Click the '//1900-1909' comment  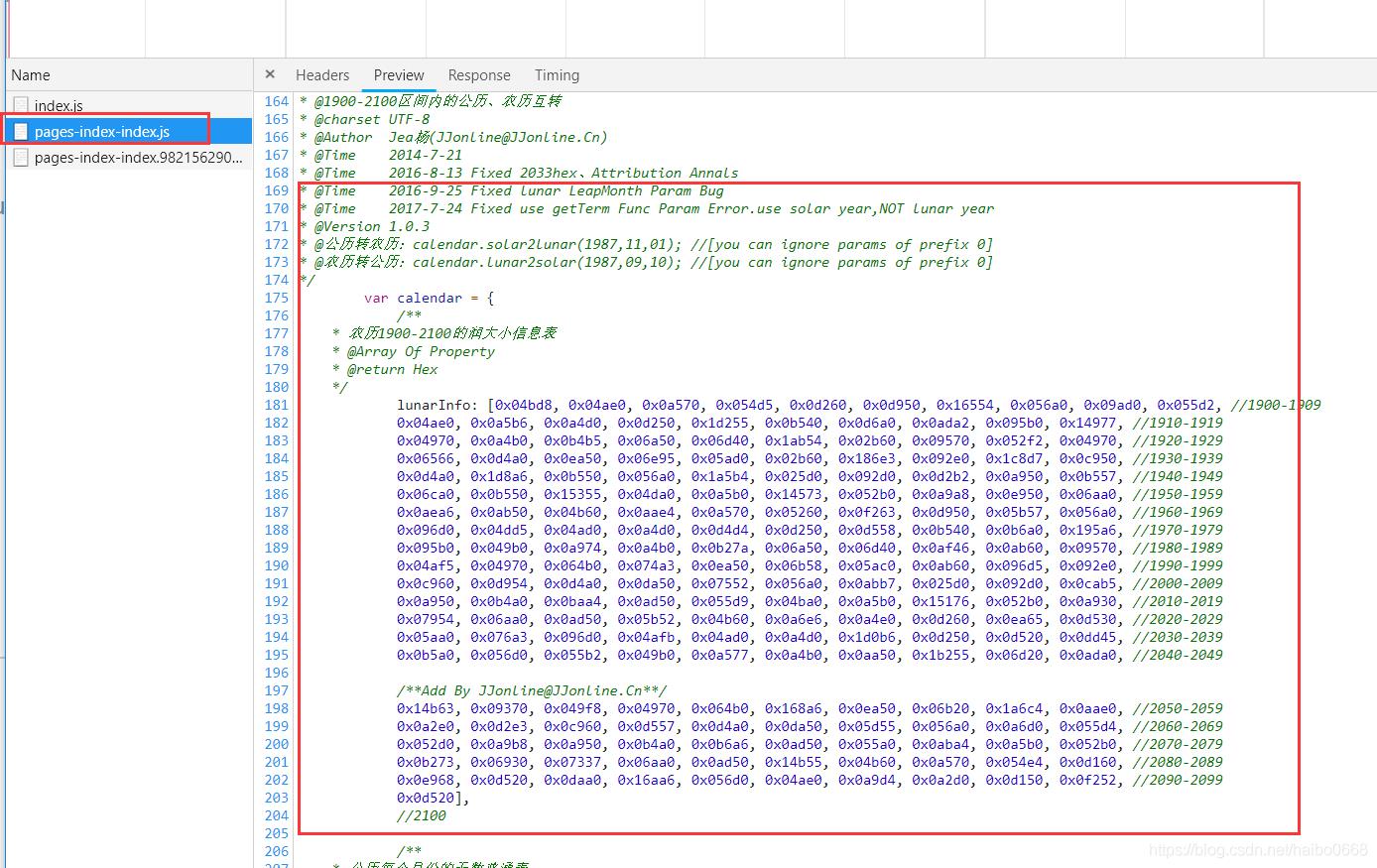(x=1276, y=405)
